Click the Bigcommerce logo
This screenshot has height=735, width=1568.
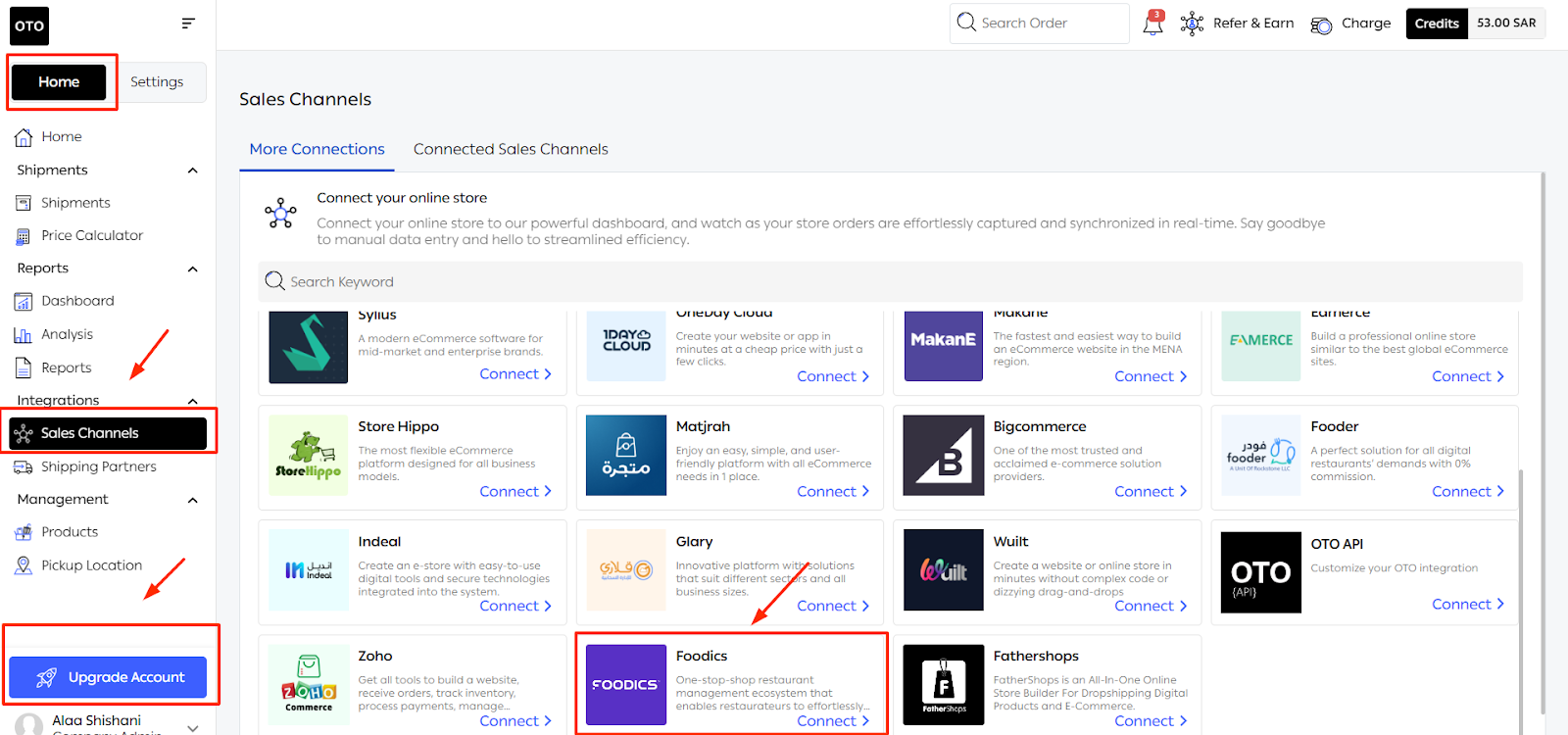coord(944,455)
